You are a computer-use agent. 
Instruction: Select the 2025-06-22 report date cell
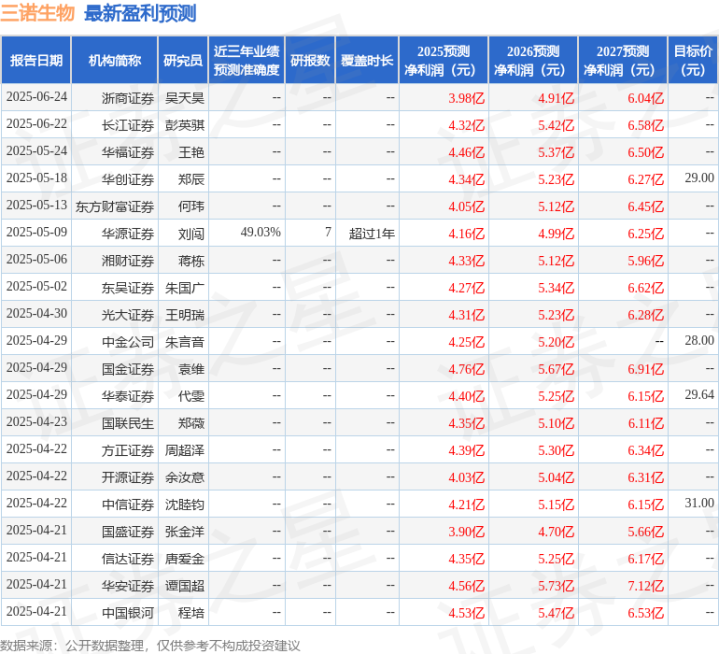(37, 124)
